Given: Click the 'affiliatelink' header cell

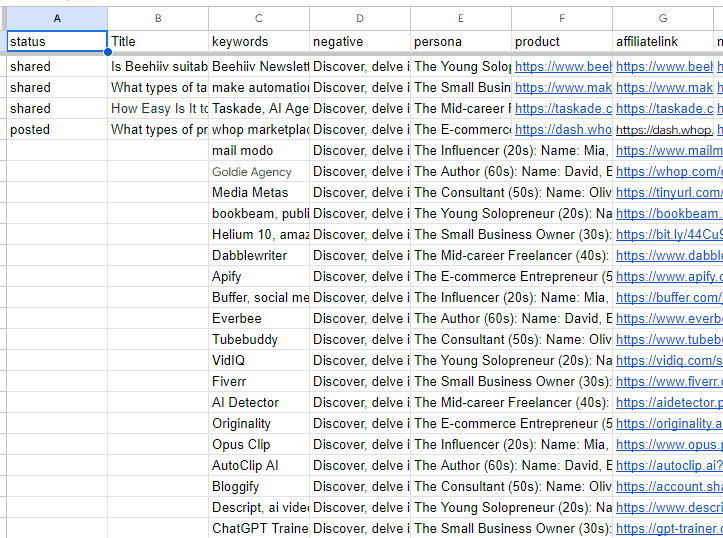Looking at the screenshot, I should tap(663, 41).
